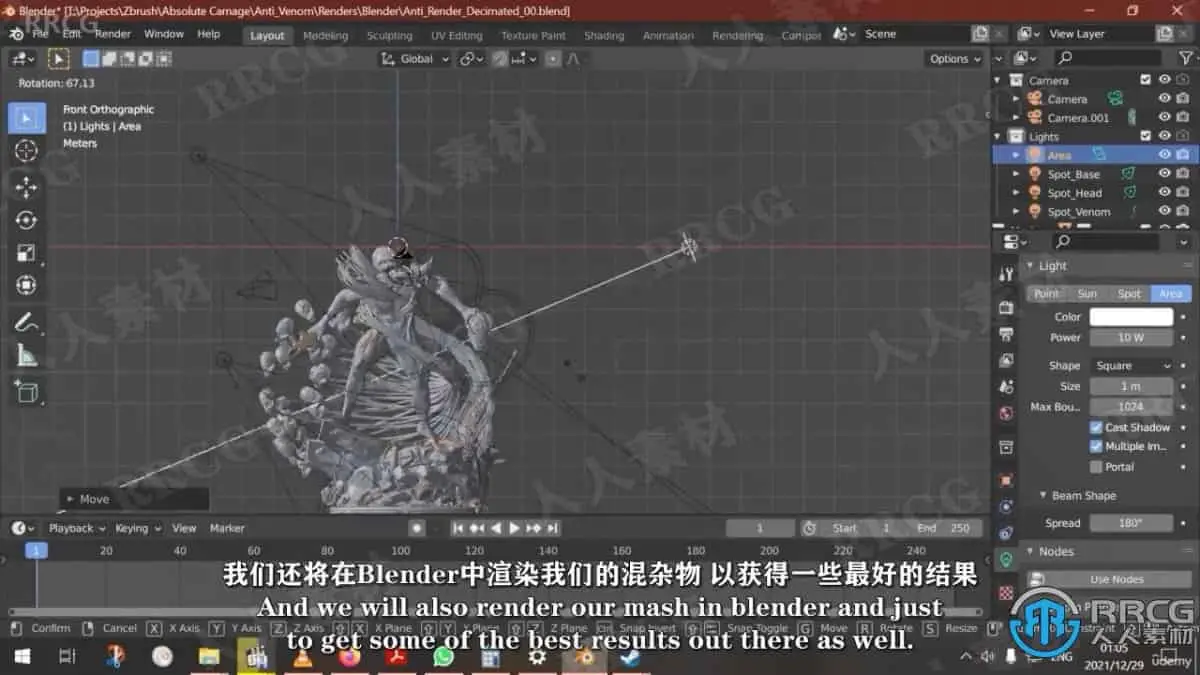Open the Playback dropdown in timeline

pyautogui.click(x=76, y=528)
